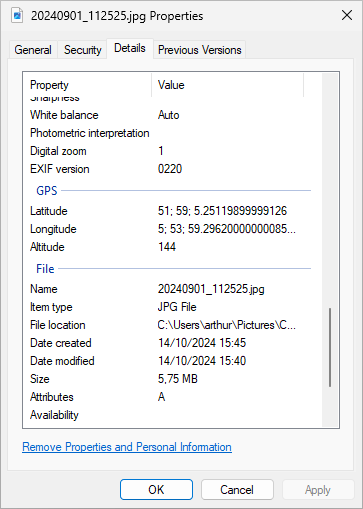Switch to the General tab

33,50
